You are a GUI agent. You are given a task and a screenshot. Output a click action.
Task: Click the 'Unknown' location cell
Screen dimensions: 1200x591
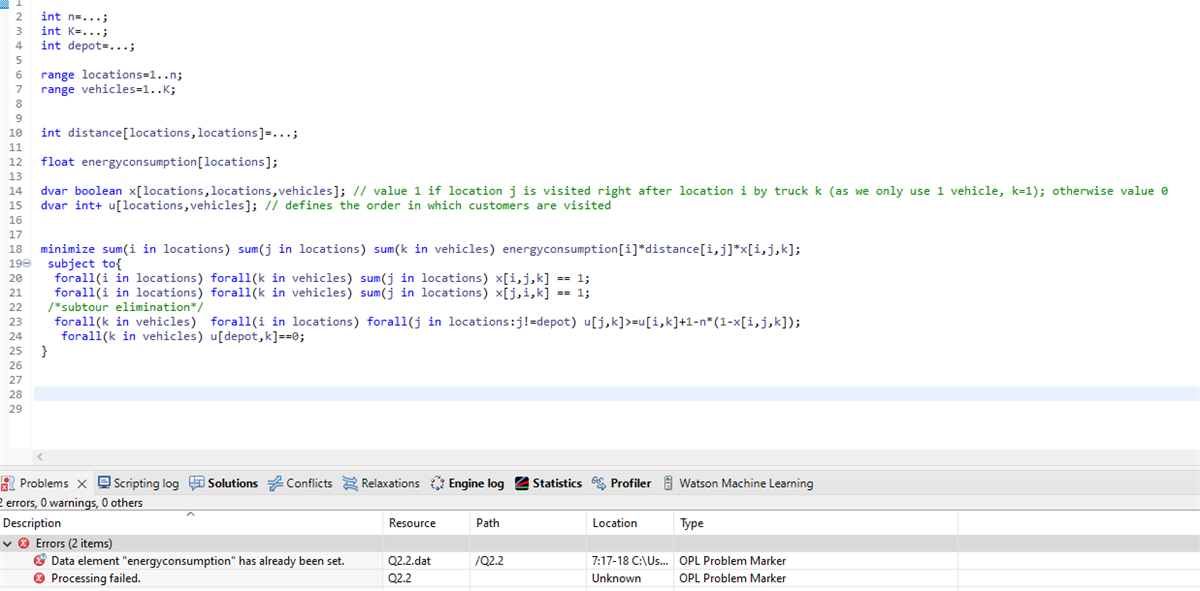point(616,578)
